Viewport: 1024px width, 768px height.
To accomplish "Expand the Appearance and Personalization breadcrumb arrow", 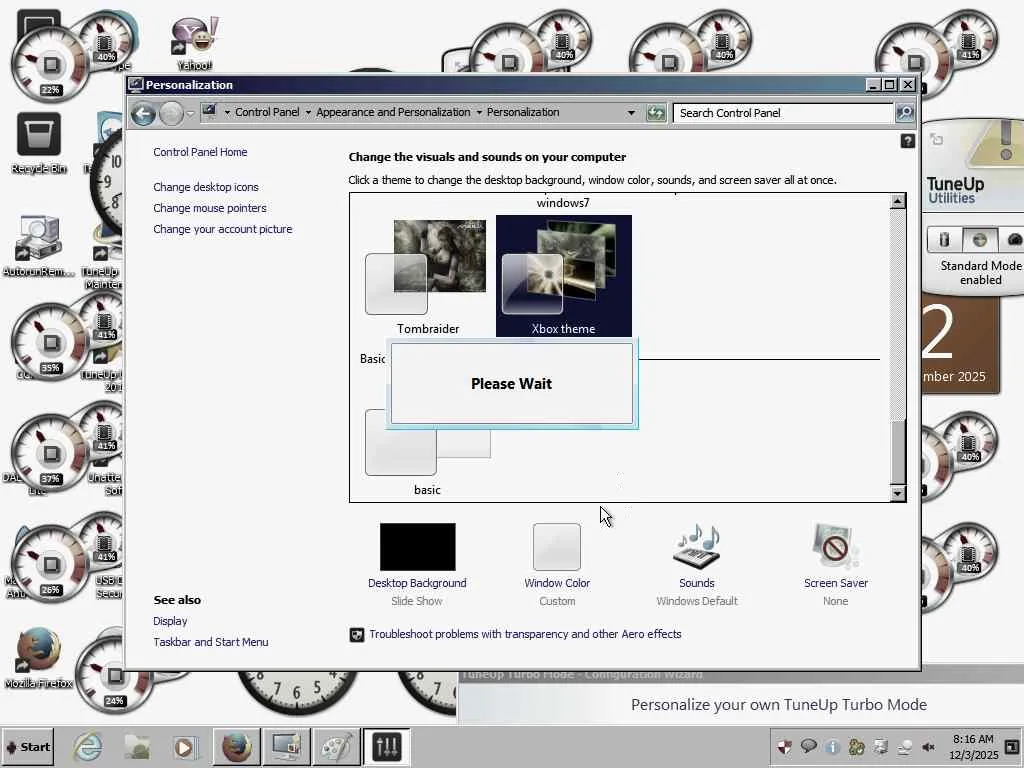I will point(479,112).
